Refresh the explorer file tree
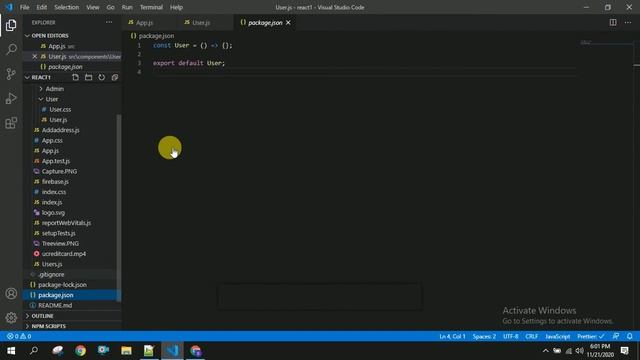The height and width of the screenshot is (360, 640). pos(101,77)
